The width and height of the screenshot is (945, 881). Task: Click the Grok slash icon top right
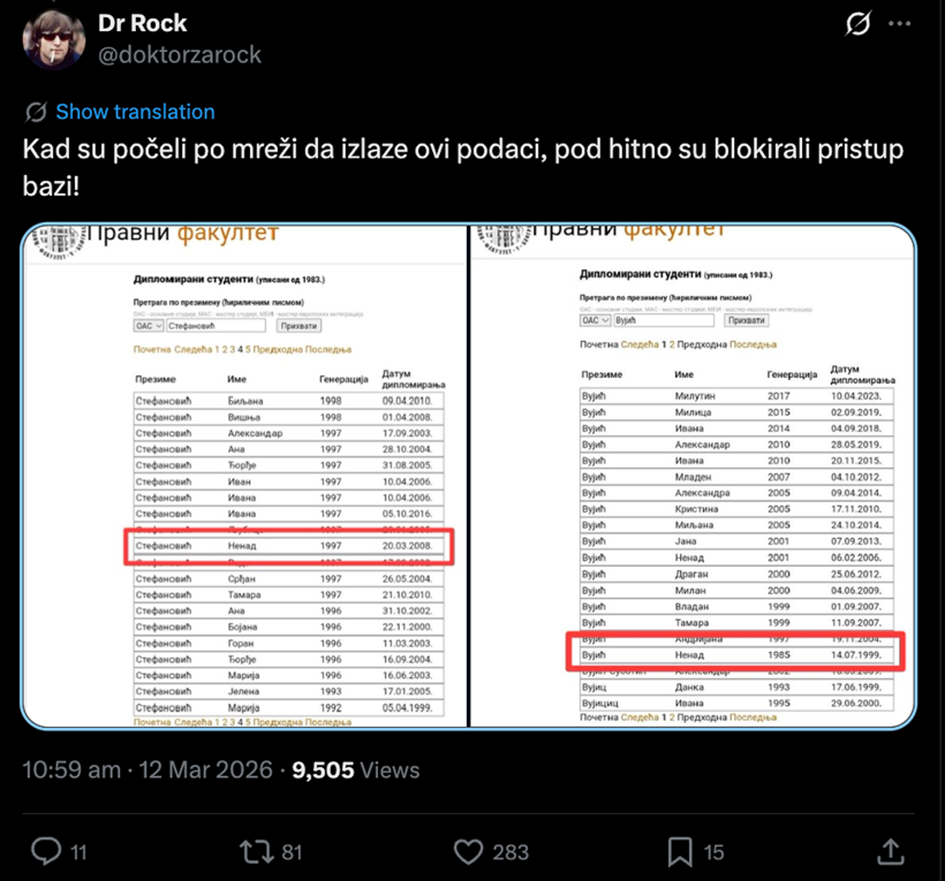click(857, 24)
